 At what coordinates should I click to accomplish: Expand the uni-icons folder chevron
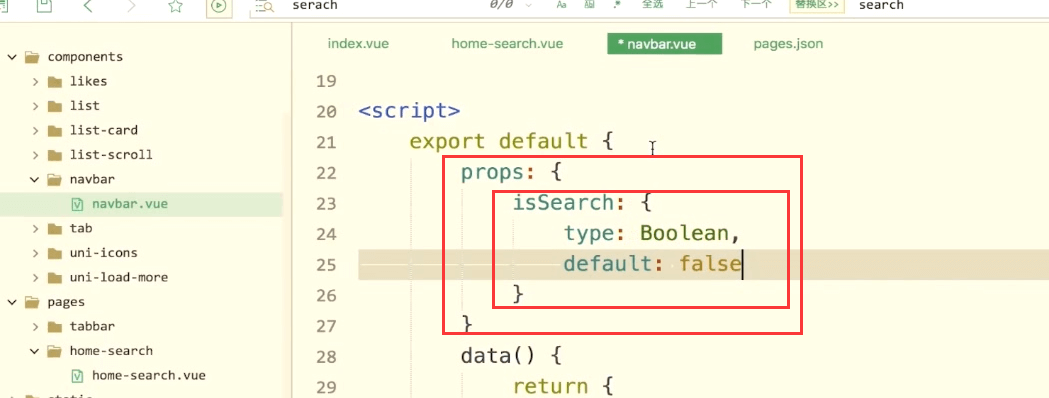click(x=35, y=253)
